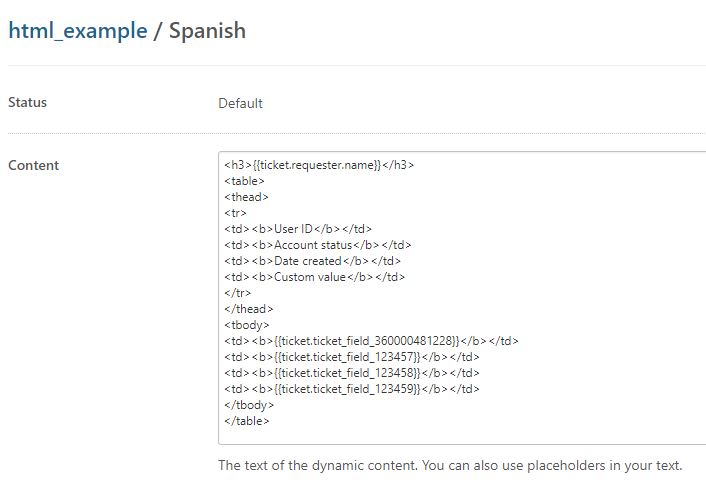706x490 pixels.
Task: Click the 'Content' field label
Action: point(33,165)
